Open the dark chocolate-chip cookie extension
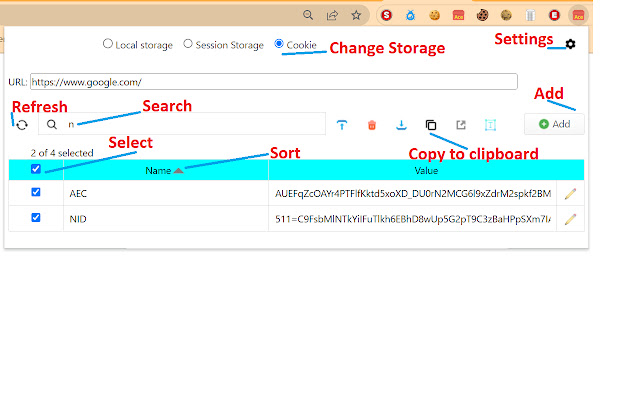 point(482,16)
